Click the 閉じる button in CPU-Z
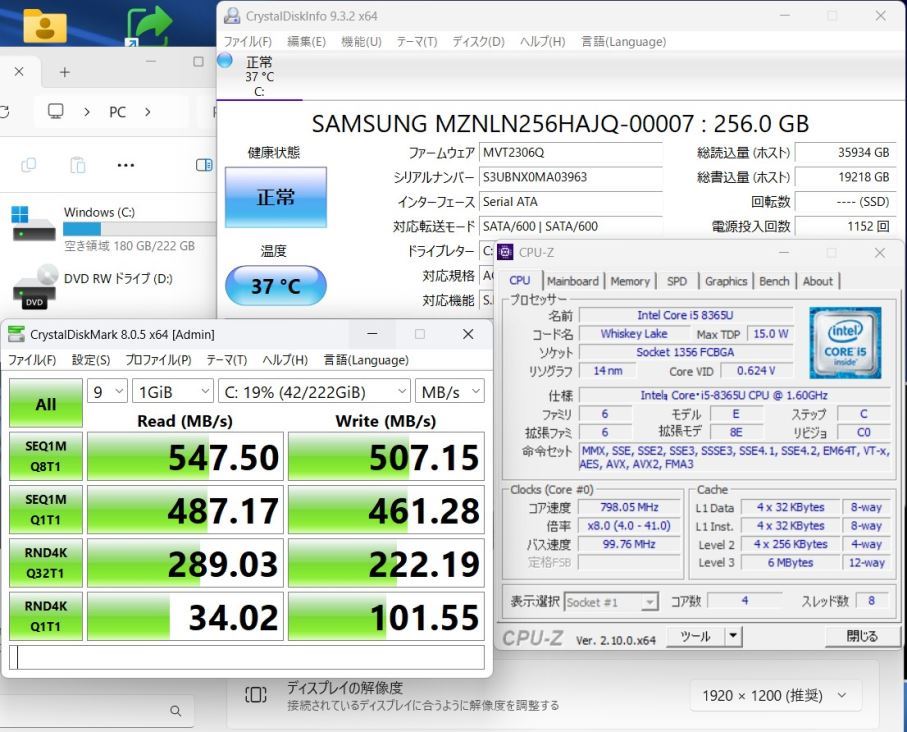 (862, 636)
